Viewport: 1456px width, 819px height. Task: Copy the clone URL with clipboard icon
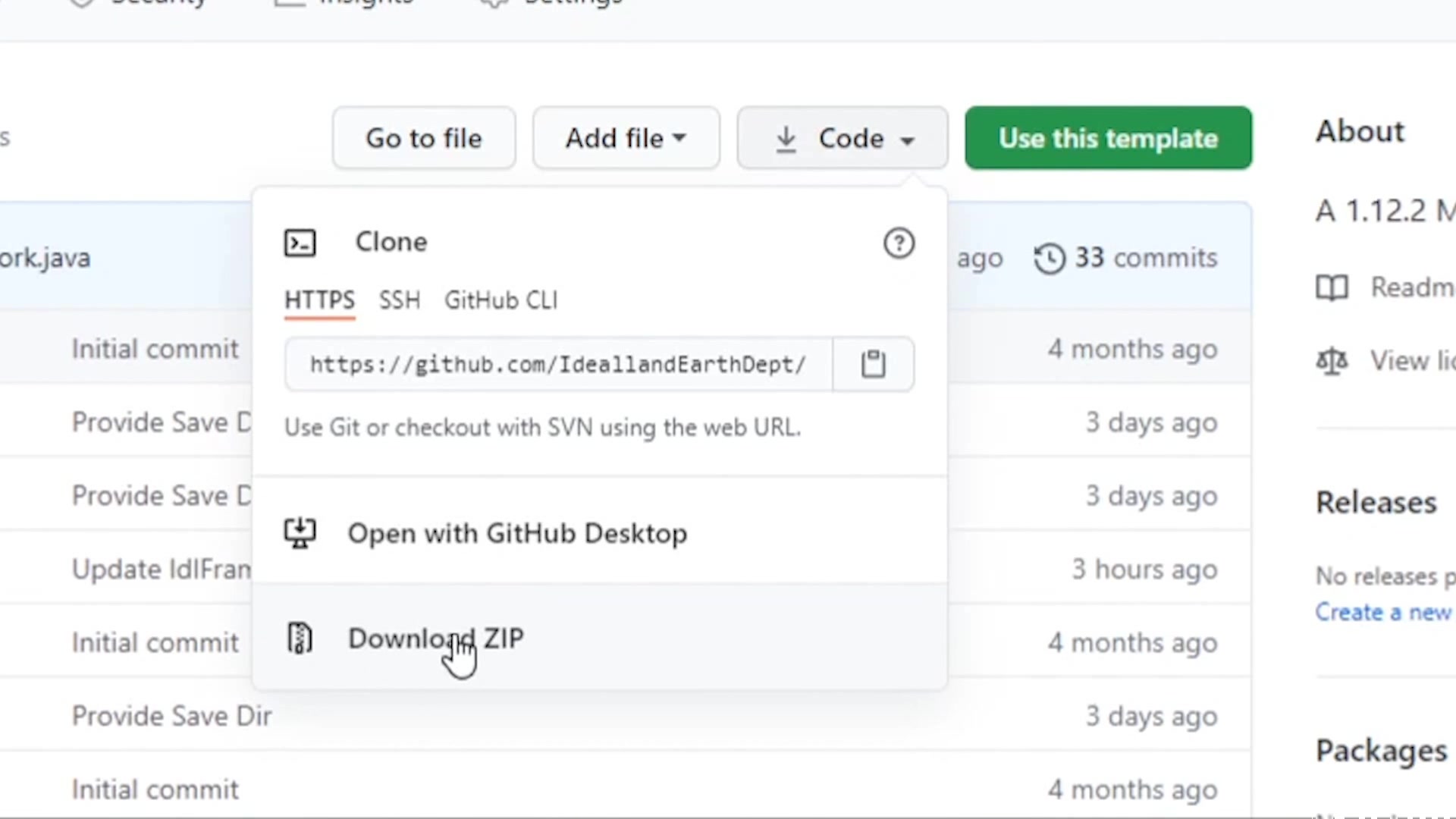[873, 364]
